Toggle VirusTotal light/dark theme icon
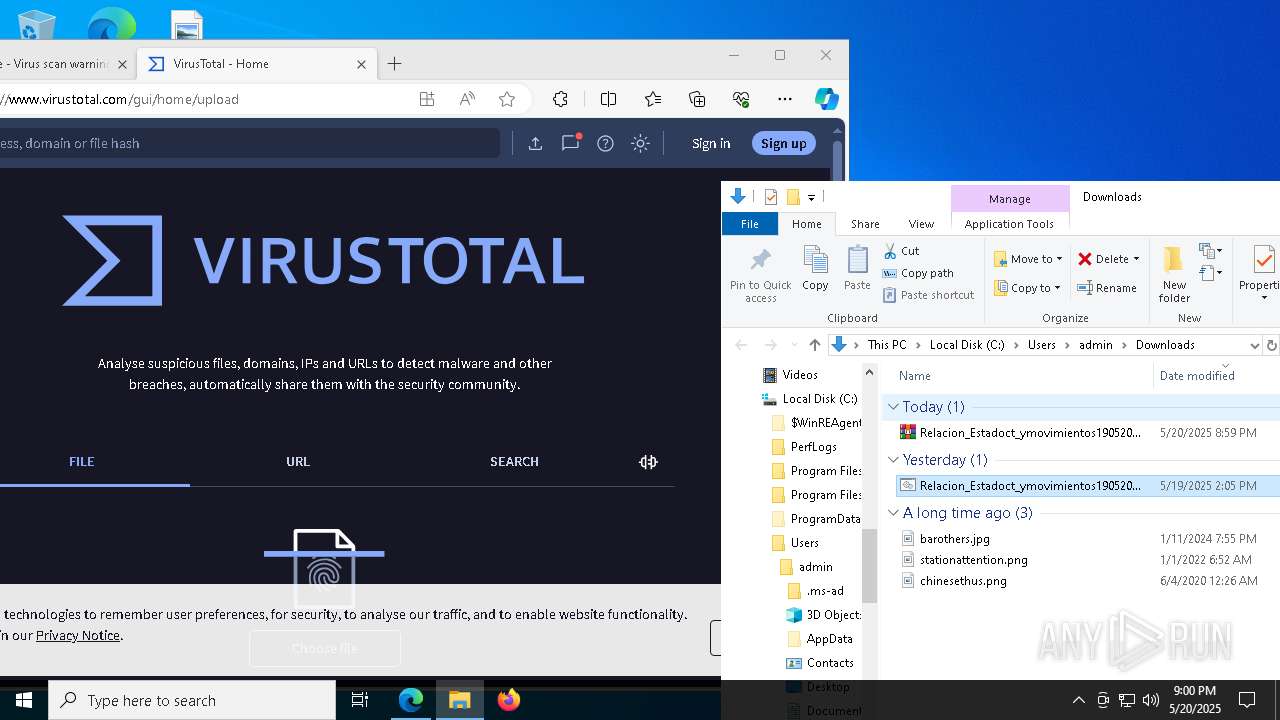1280x720 pixels. click(x=641, y=143)
